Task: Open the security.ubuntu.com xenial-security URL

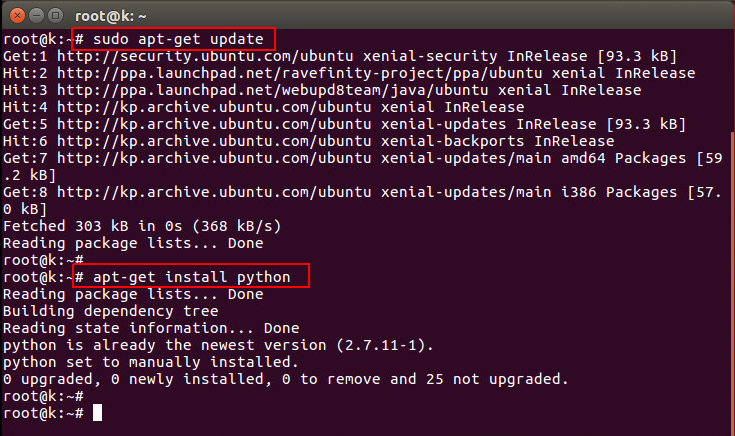Action: 205,56
